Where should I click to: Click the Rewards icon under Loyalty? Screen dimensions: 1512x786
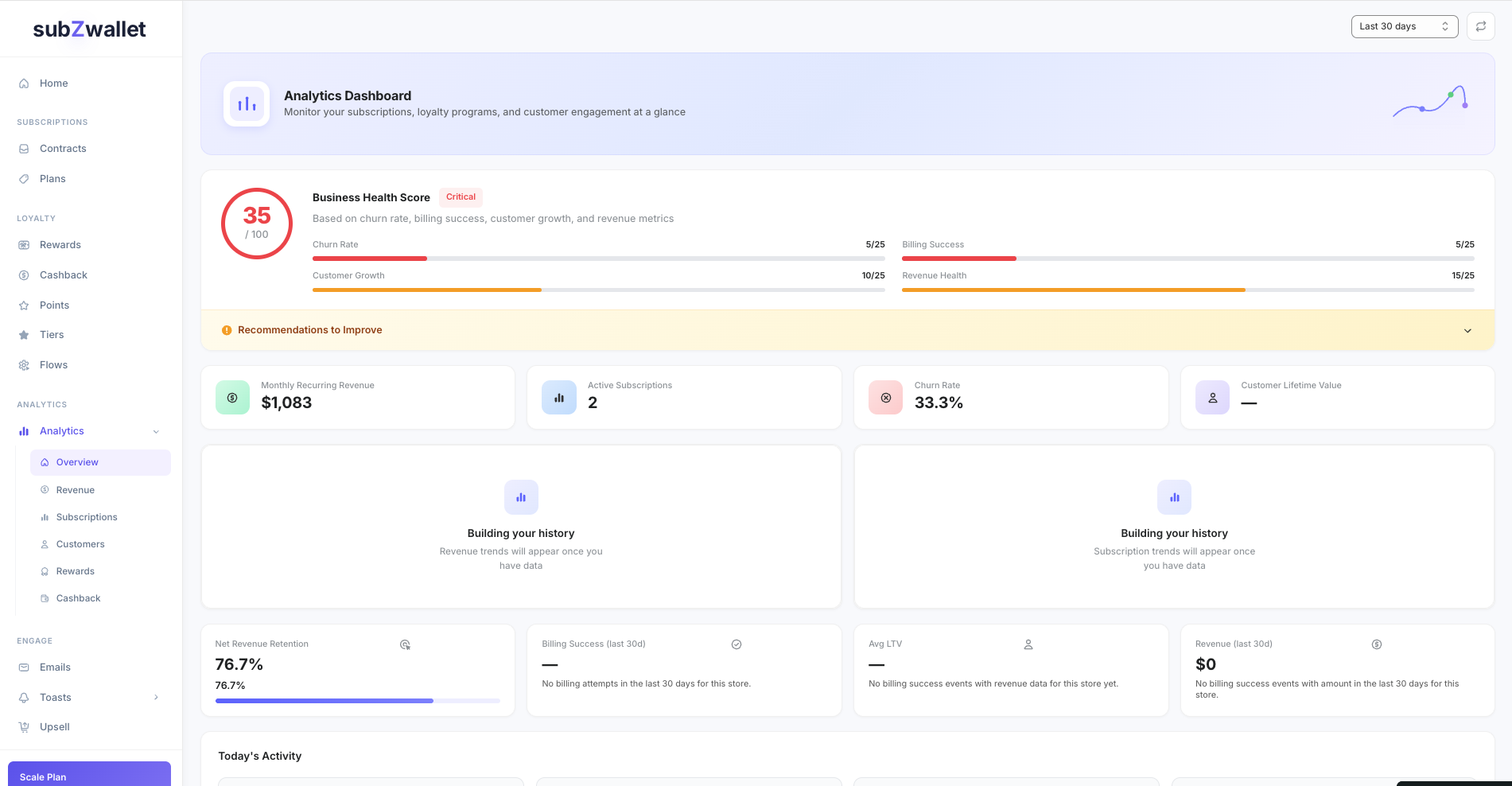24,245
